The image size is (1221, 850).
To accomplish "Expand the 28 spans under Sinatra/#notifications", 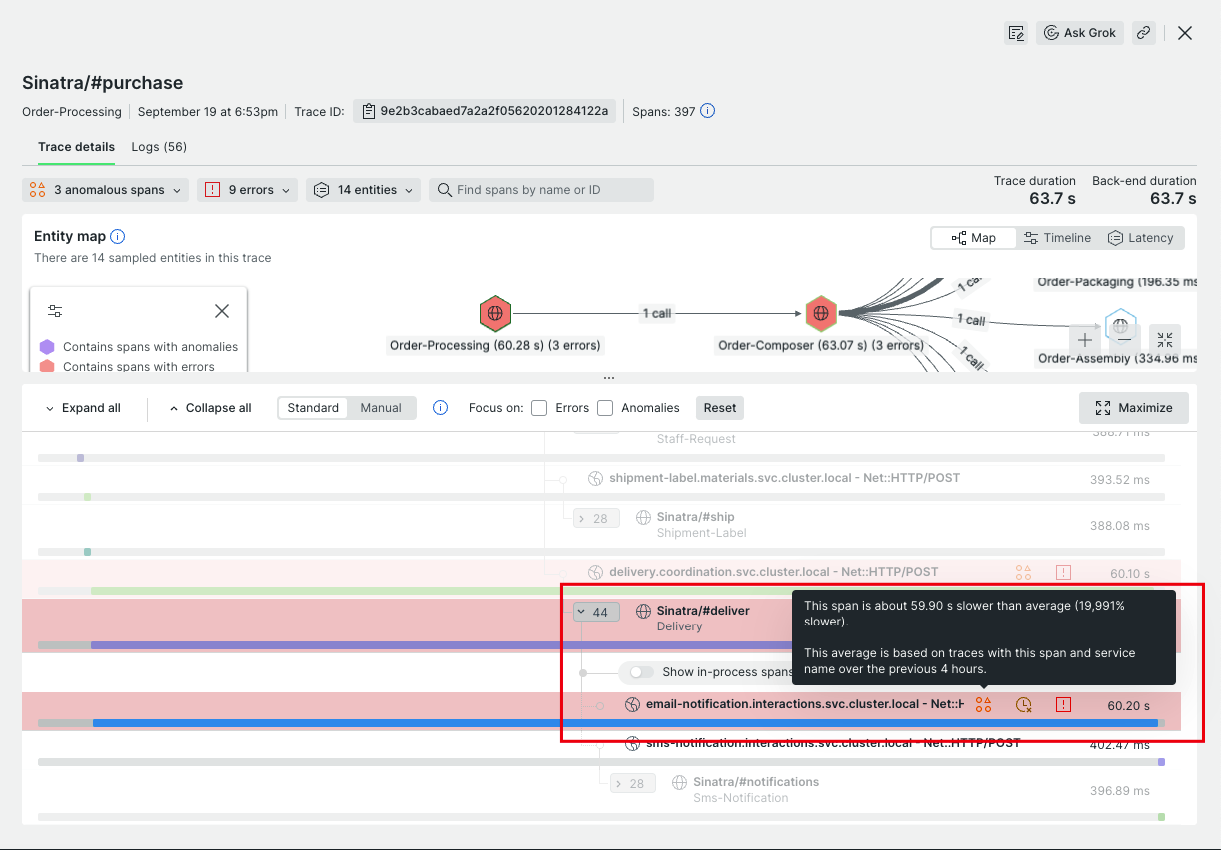I will (x=632, y=783).
